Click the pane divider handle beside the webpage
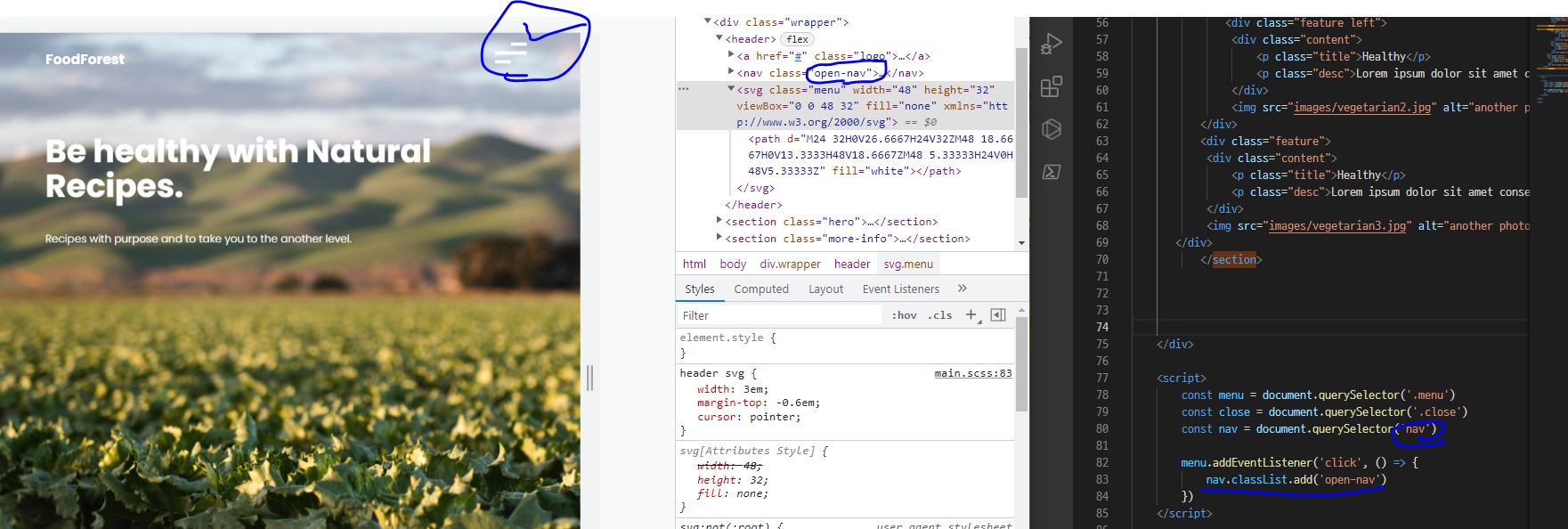 click(x=589, y=378)
